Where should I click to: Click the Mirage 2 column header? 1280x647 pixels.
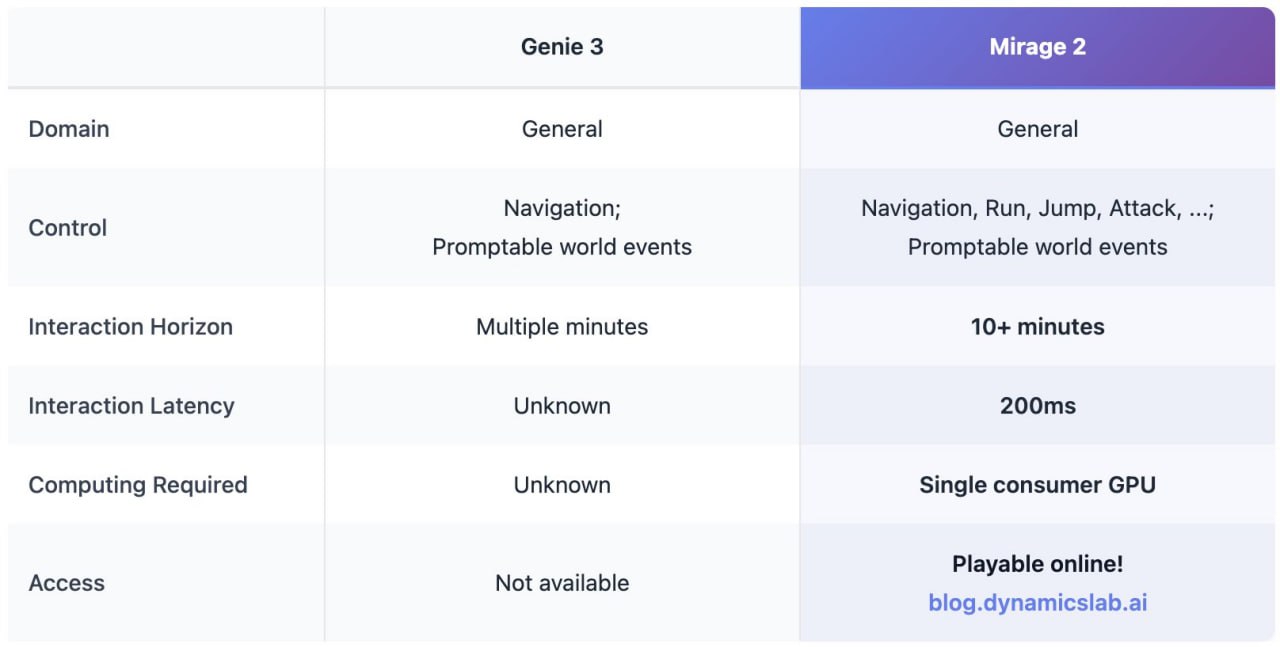1037,47
